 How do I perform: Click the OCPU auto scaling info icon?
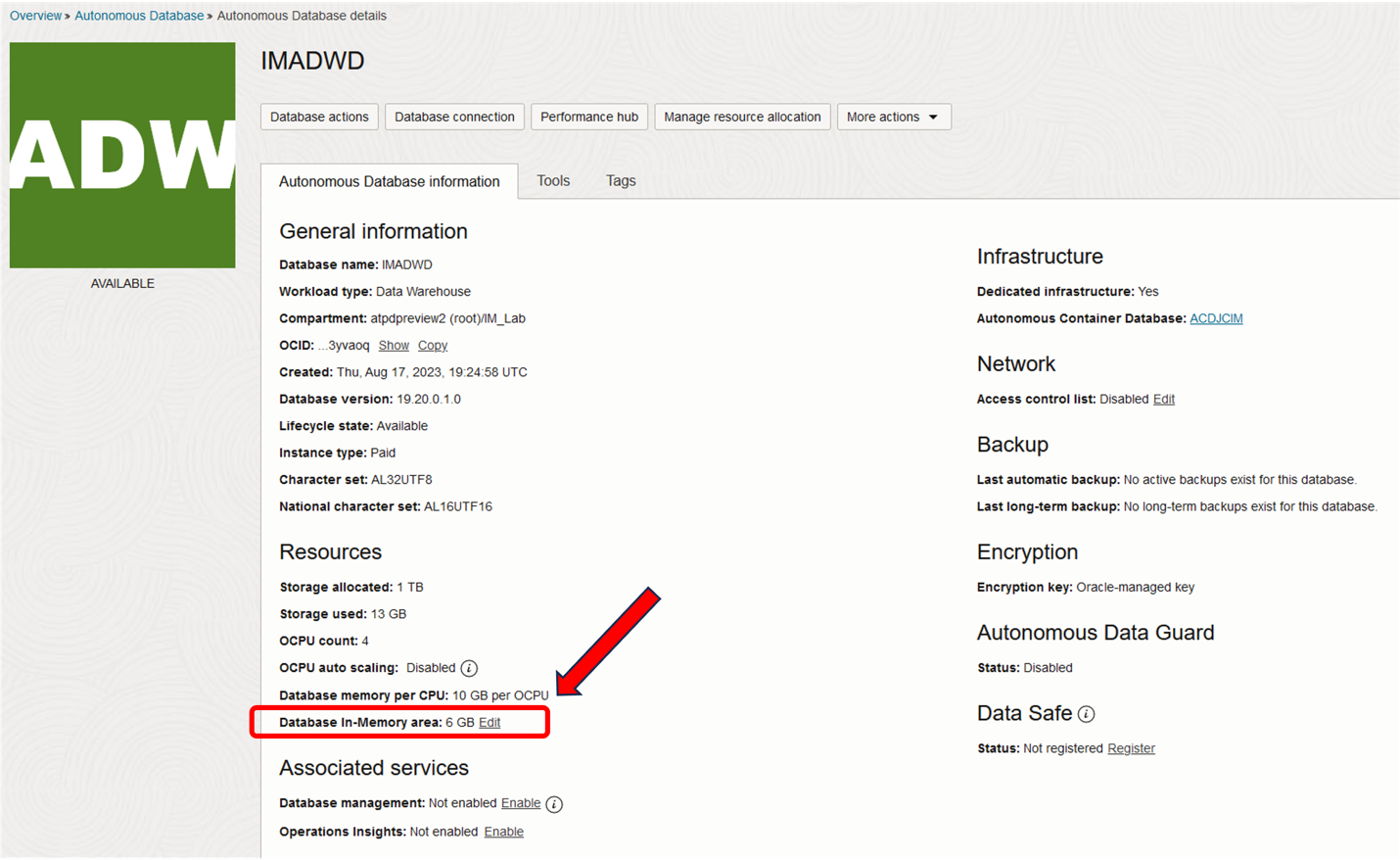[x=469, y=668]
